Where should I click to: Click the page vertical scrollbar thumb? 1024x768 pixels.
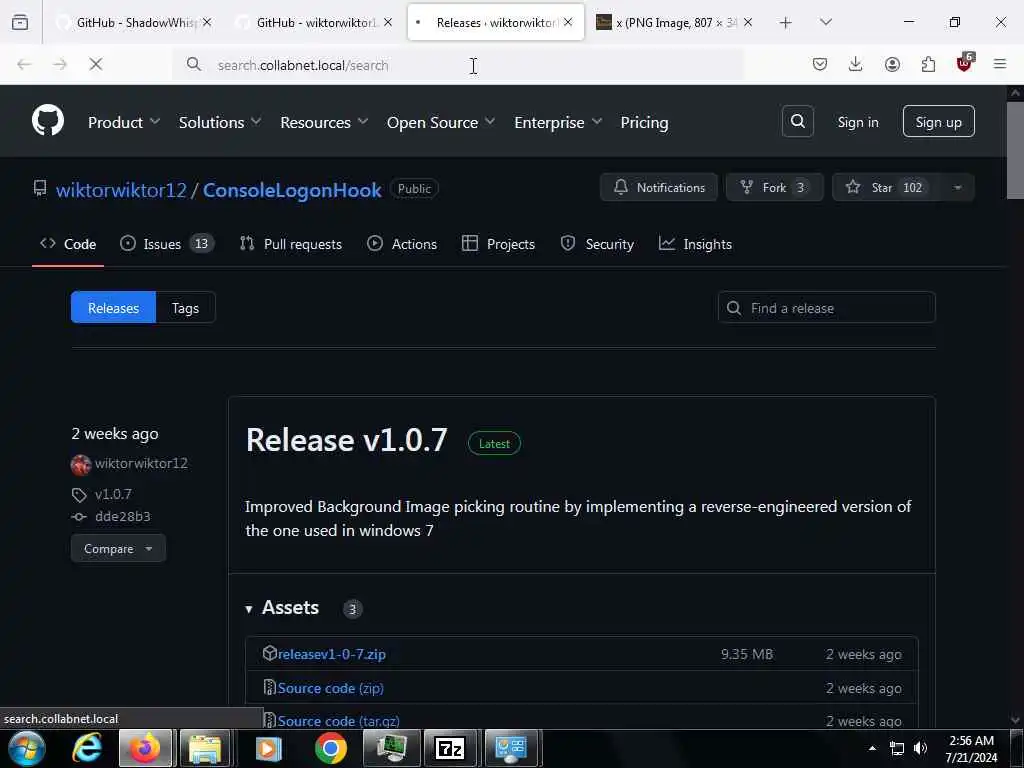pos(1015,150)
